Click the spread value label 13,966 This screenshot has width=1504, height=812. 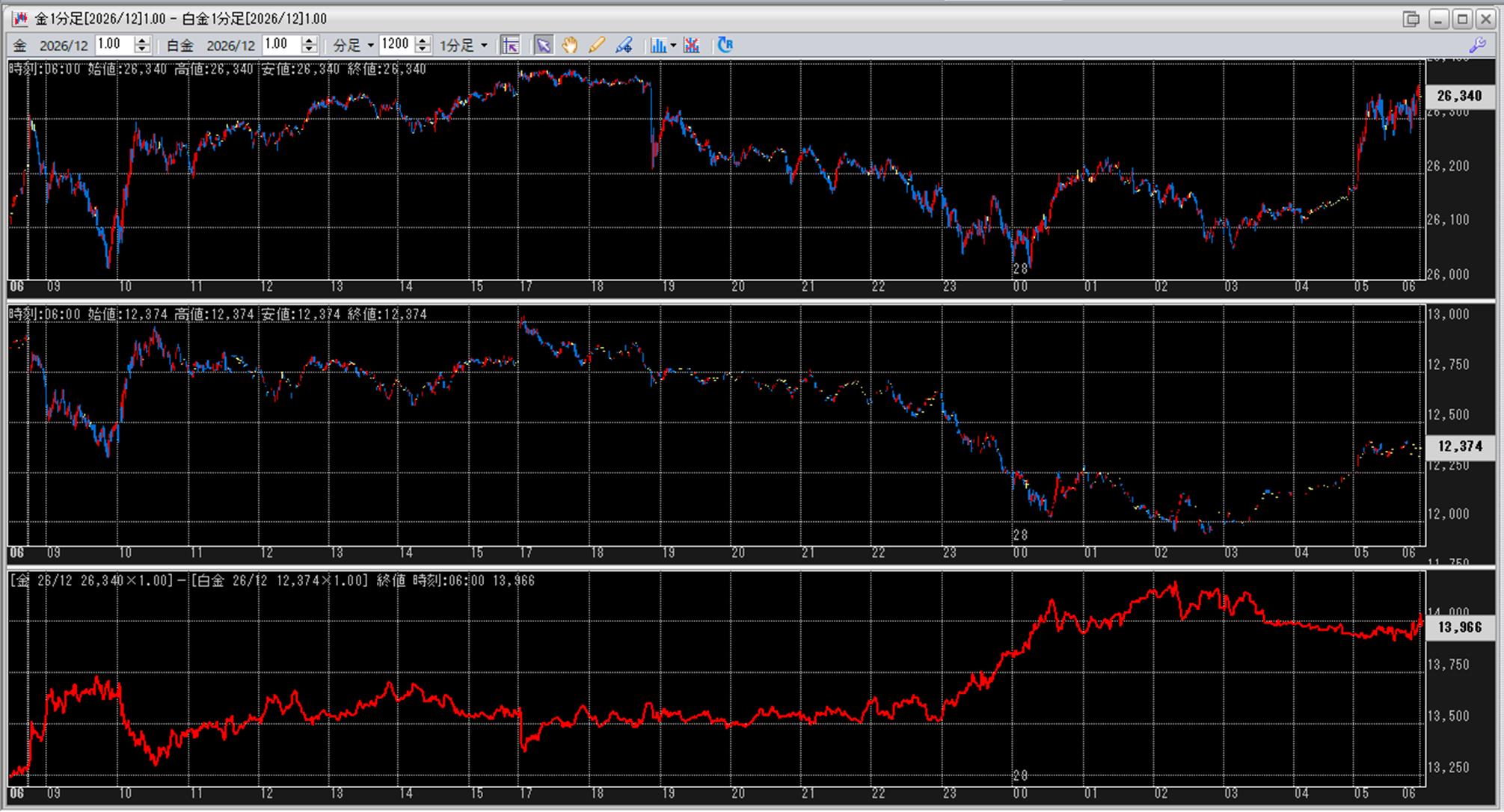(1459, 627)
